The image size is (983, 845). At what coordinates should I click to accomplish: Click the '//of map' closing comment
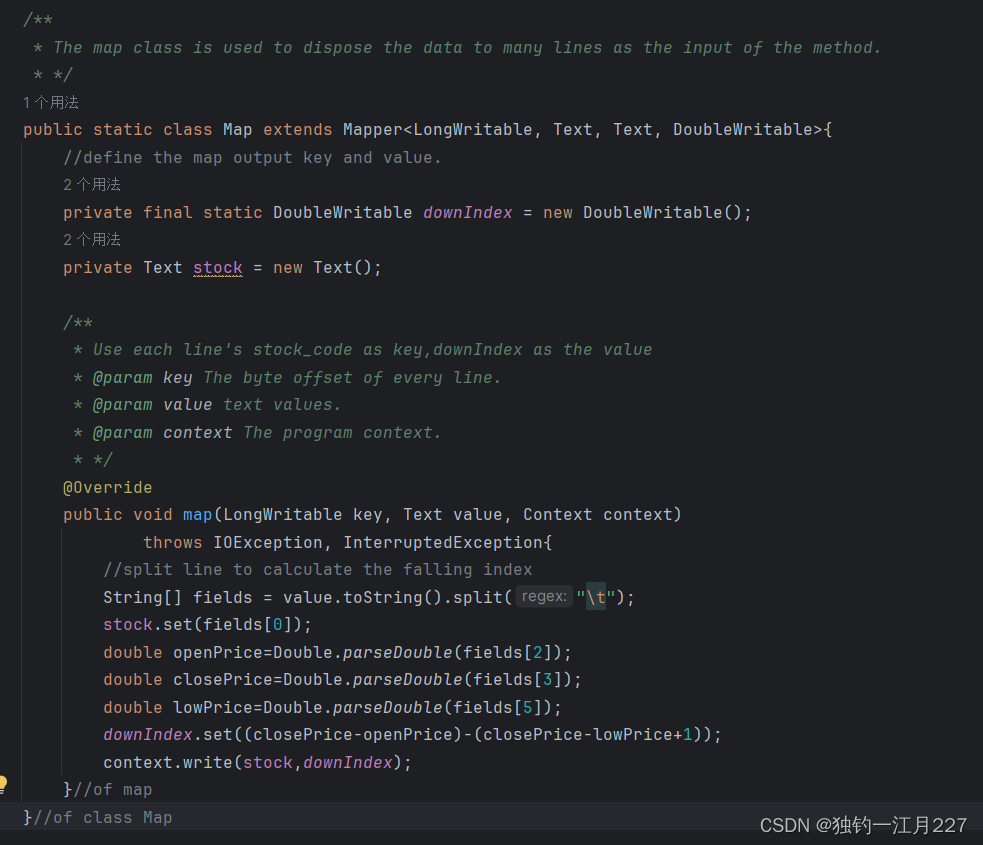[113, 790]
